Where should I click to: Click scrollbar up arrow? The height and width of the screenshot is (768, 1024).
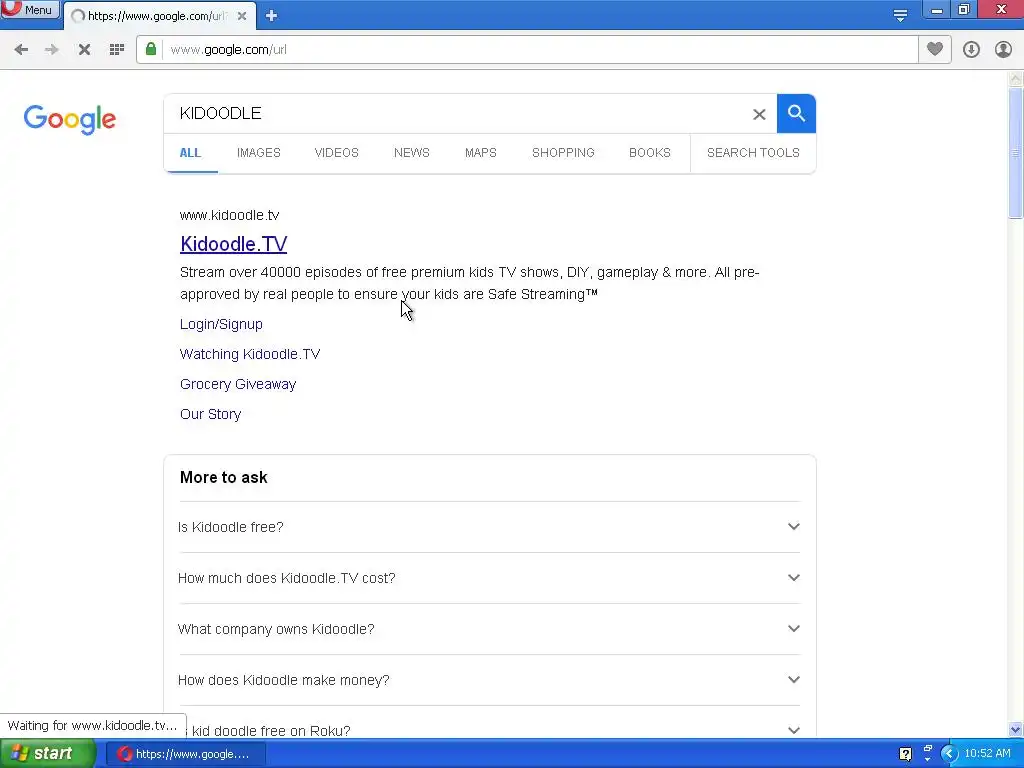(x=1016, y=79)
